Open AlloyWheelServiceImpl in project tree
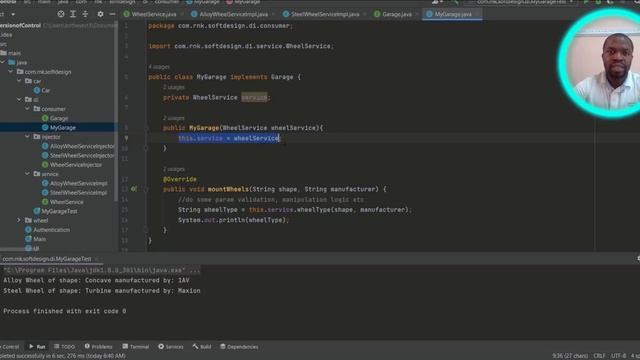 [79, 183]
